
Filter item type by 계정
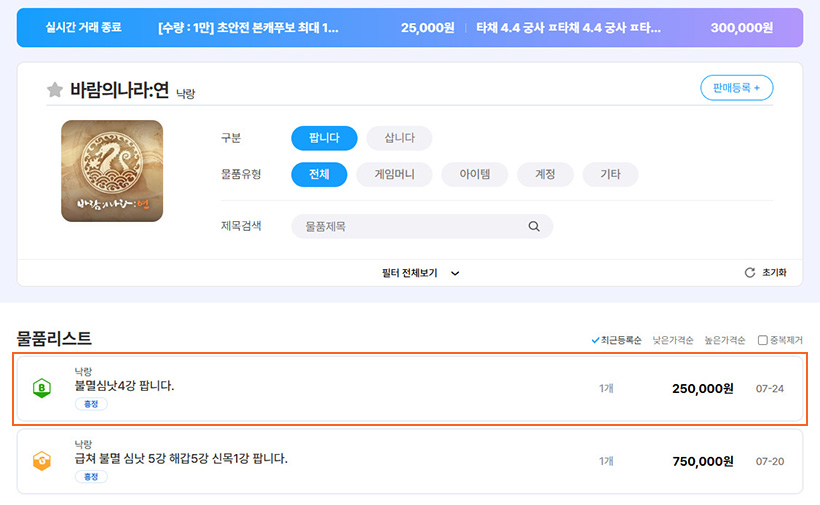coord(545,174)
